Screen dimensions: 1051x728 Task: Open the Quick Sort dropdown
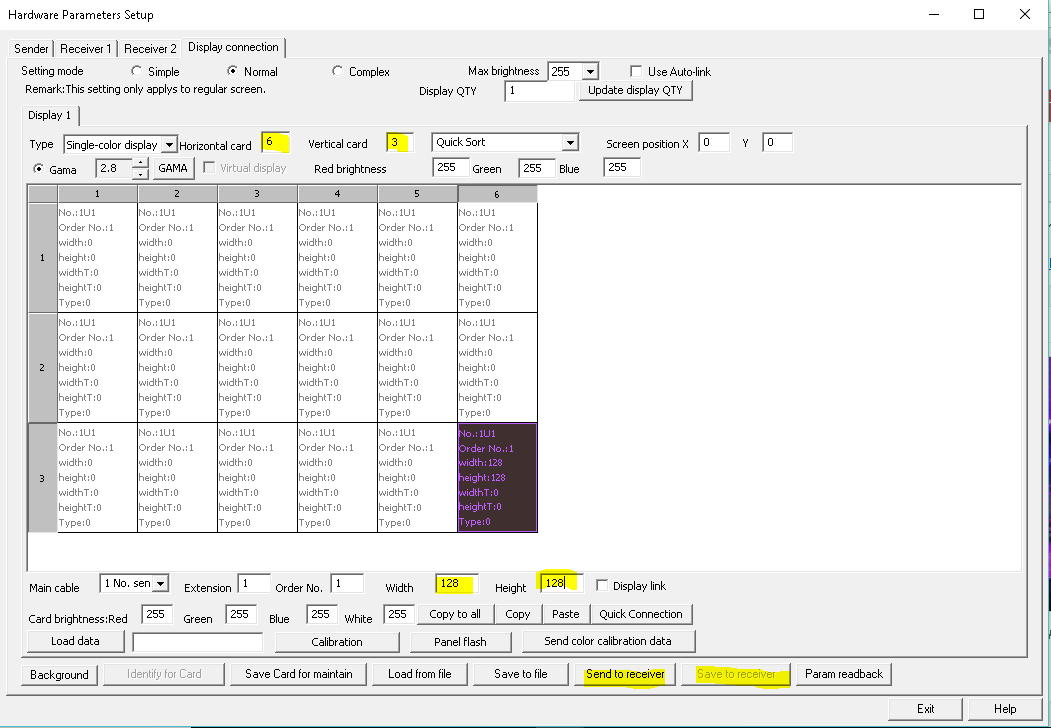point(569,143)
